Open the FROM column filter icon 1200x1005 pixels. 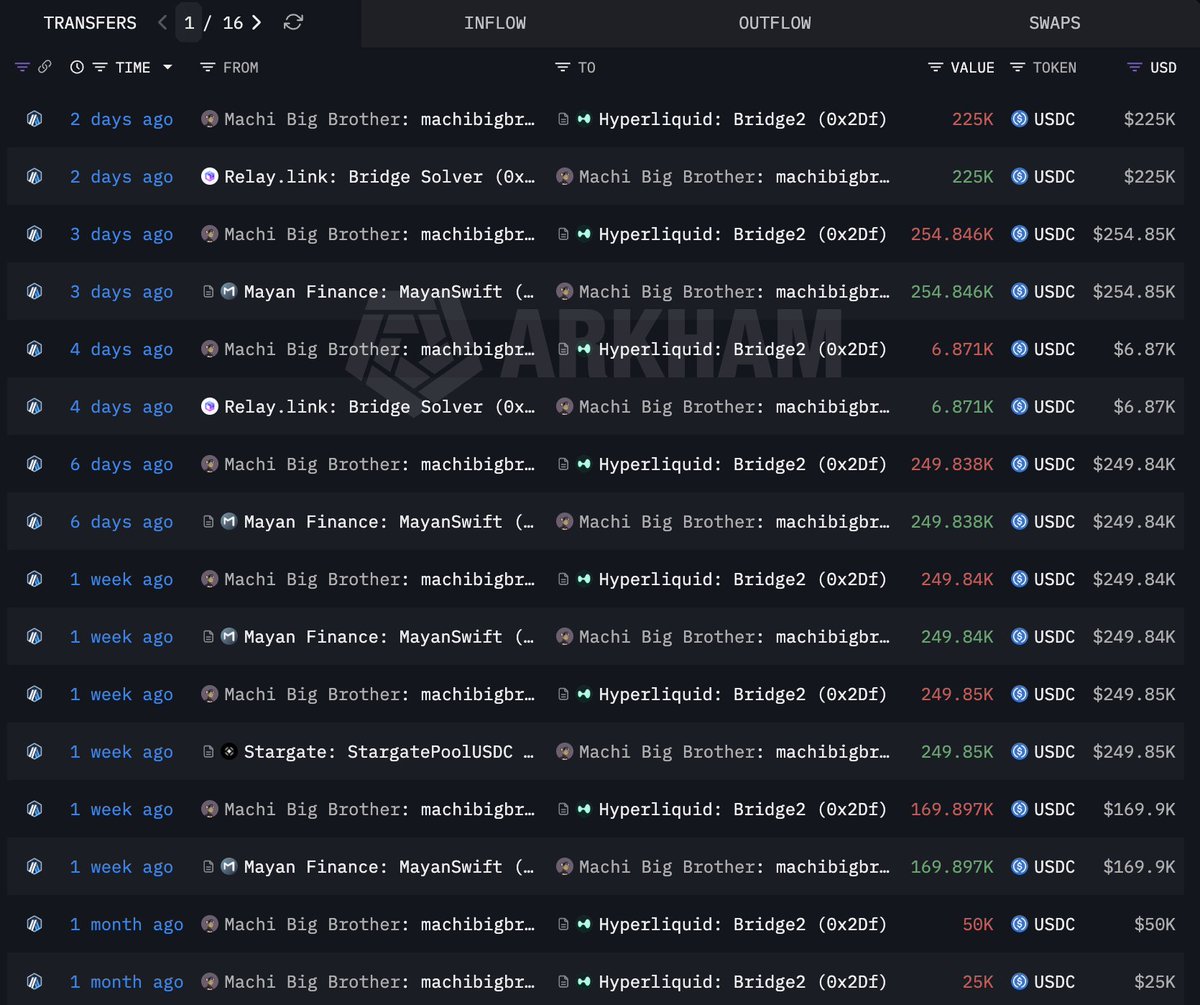coord(208,67)
